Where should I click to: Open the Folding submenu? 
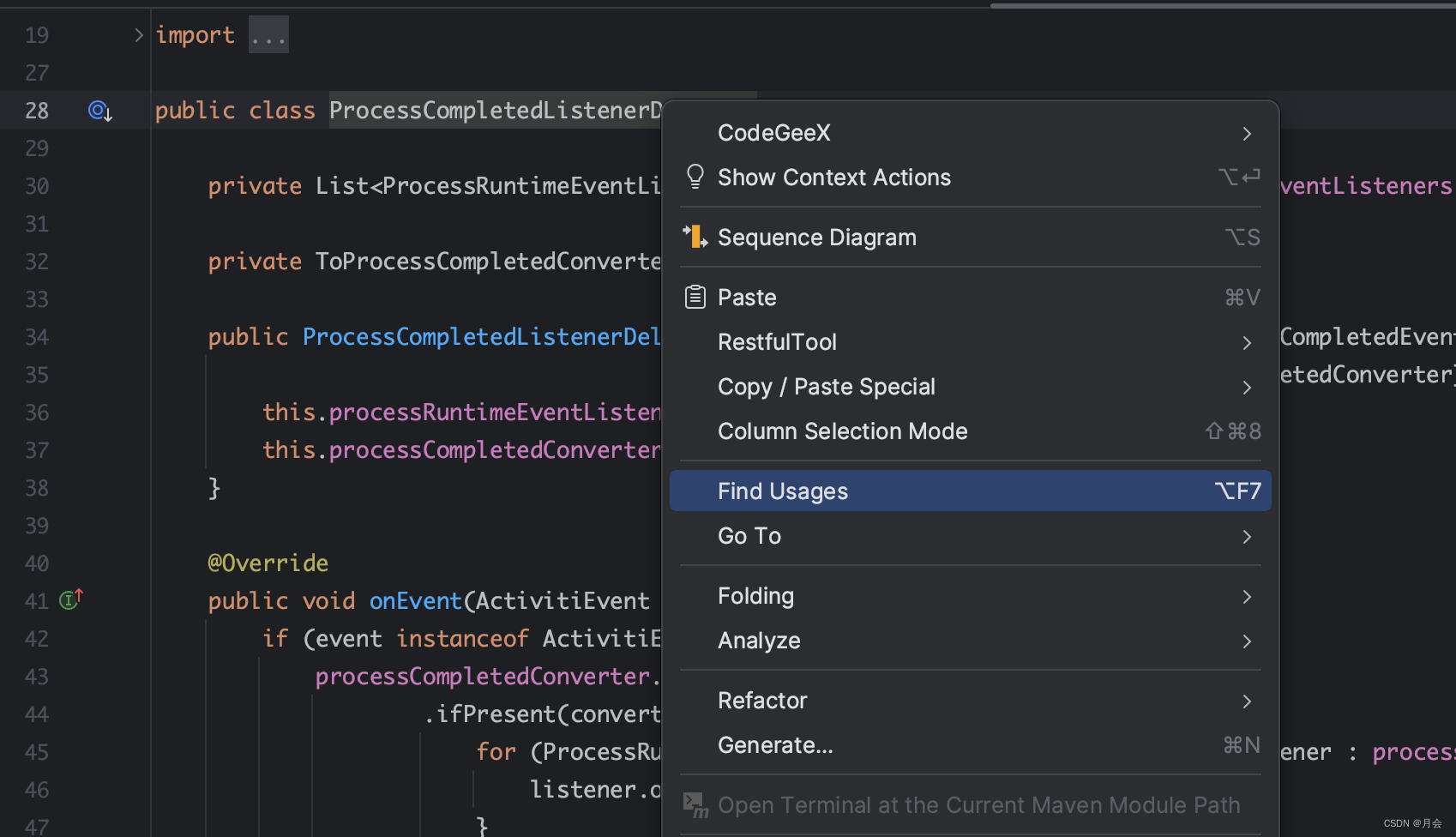point(755,596)
